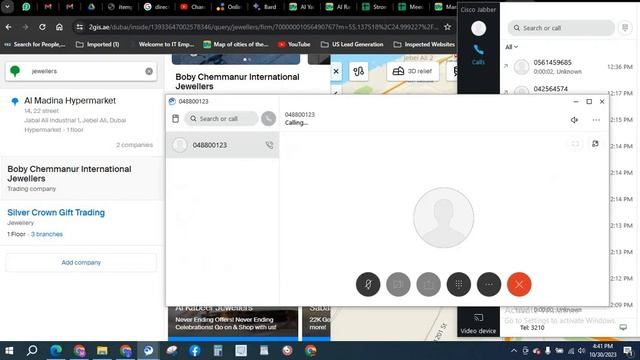
Task: Open the dial keypad in call controls
Action: [458, 284]
